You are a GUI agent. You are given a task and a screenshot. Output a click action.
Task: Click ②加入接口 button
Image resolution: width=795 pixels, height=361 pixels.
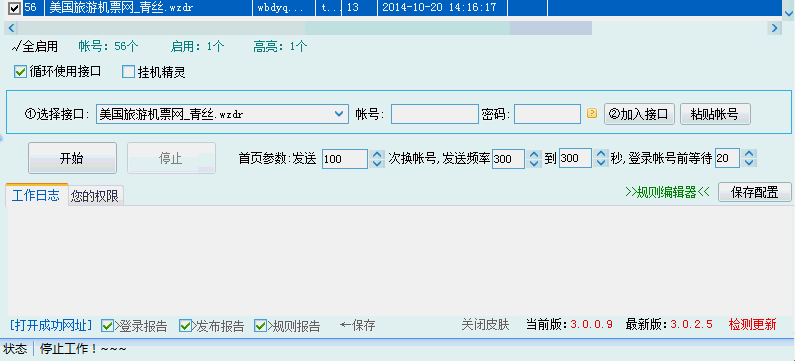pos(639,114)
